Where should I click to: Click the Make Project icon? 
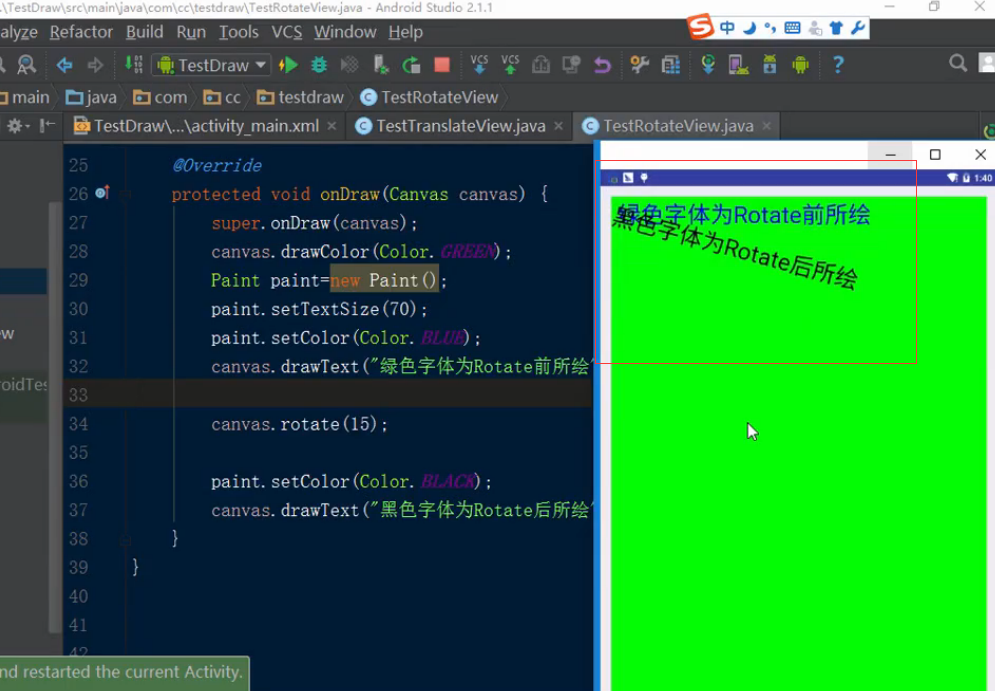click(134, 64)
